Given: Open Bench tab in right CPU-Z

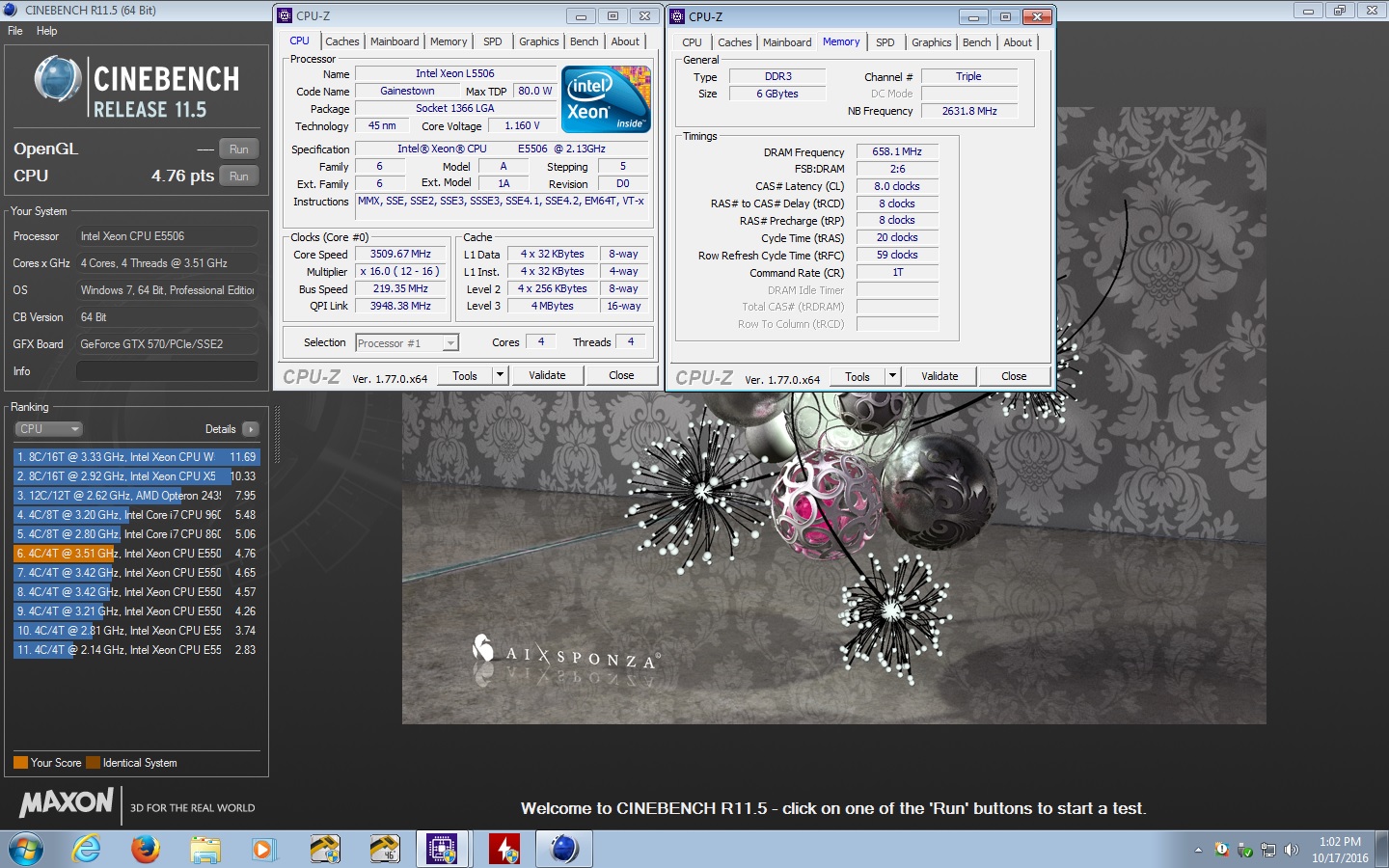Looking at the screenshot, I should 976,42.
